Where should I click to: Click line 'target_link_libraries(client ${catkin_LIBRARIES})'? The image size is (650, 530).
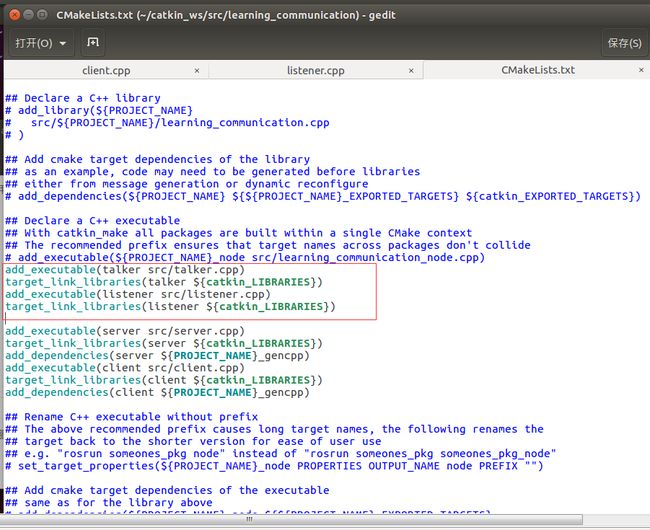pyautogui.click(x=164, y=380)
